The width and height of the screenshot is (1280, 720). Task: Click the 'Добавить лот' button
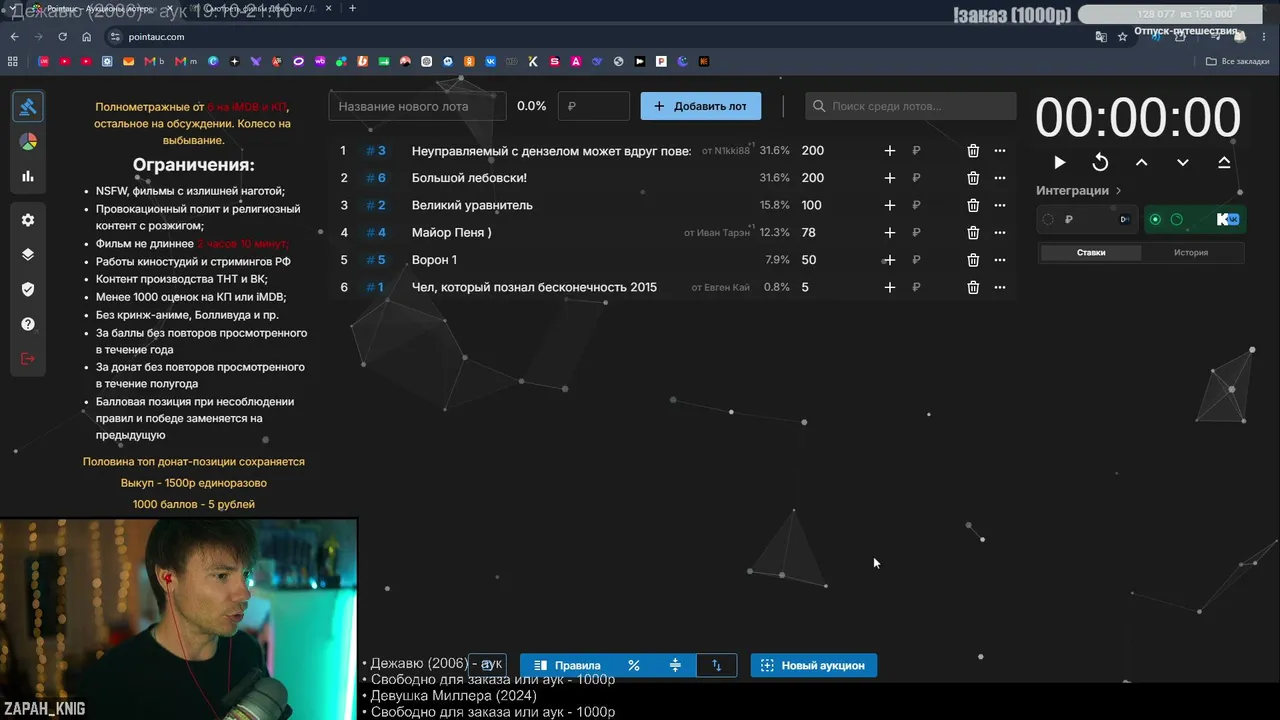pos(701,106)
